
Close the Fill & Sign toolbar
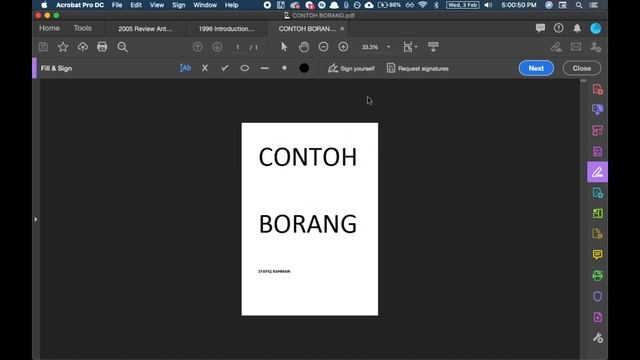click(582, 68)
